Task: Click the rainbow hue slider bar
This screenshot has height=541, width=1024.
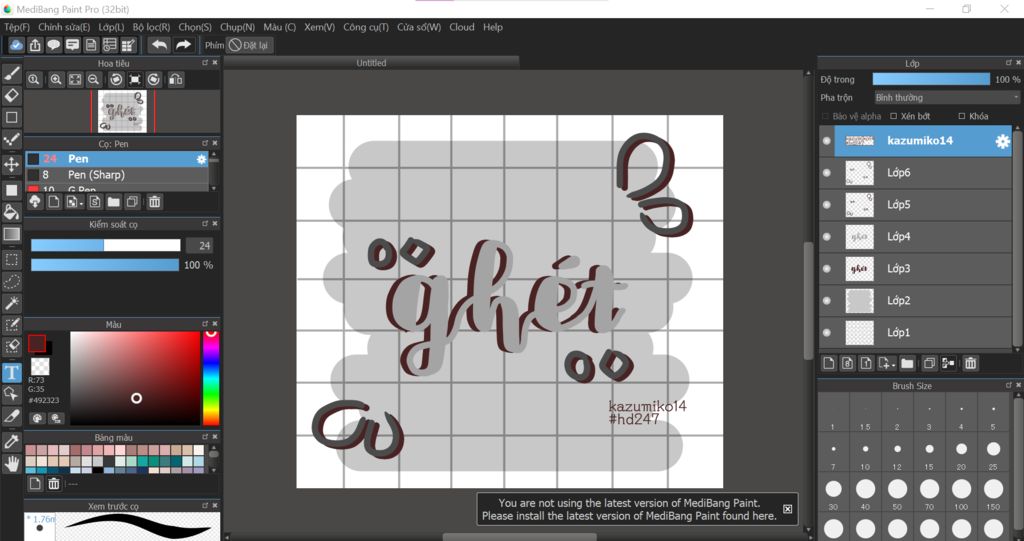Action: coord(211,380)
